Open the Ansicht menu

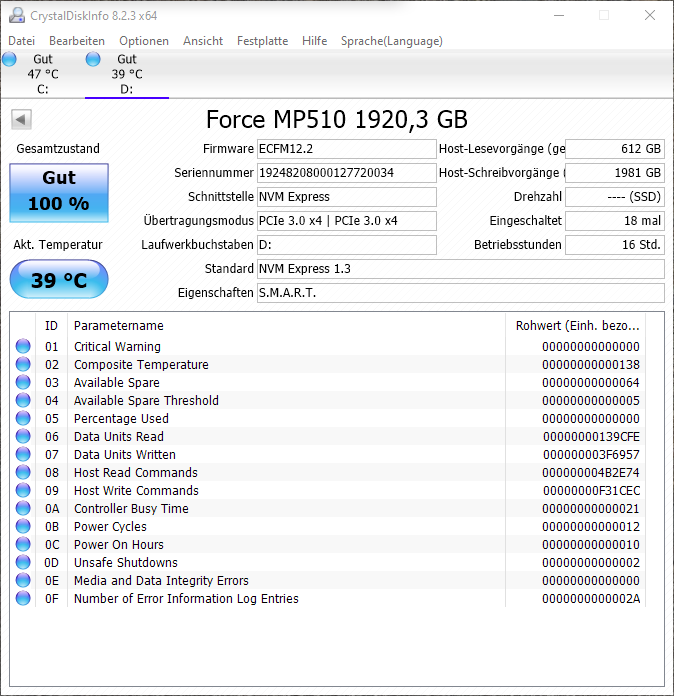(203, 41)
